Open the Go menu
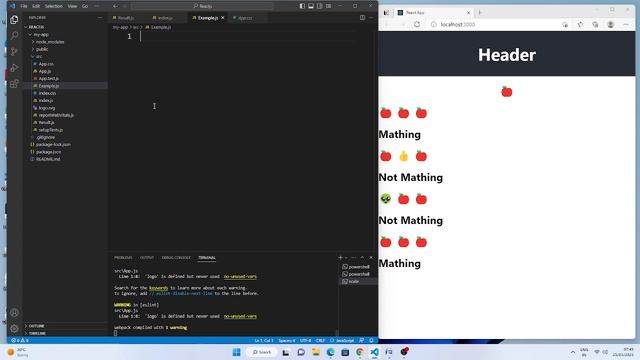640x360 pixels. point(85,6)
